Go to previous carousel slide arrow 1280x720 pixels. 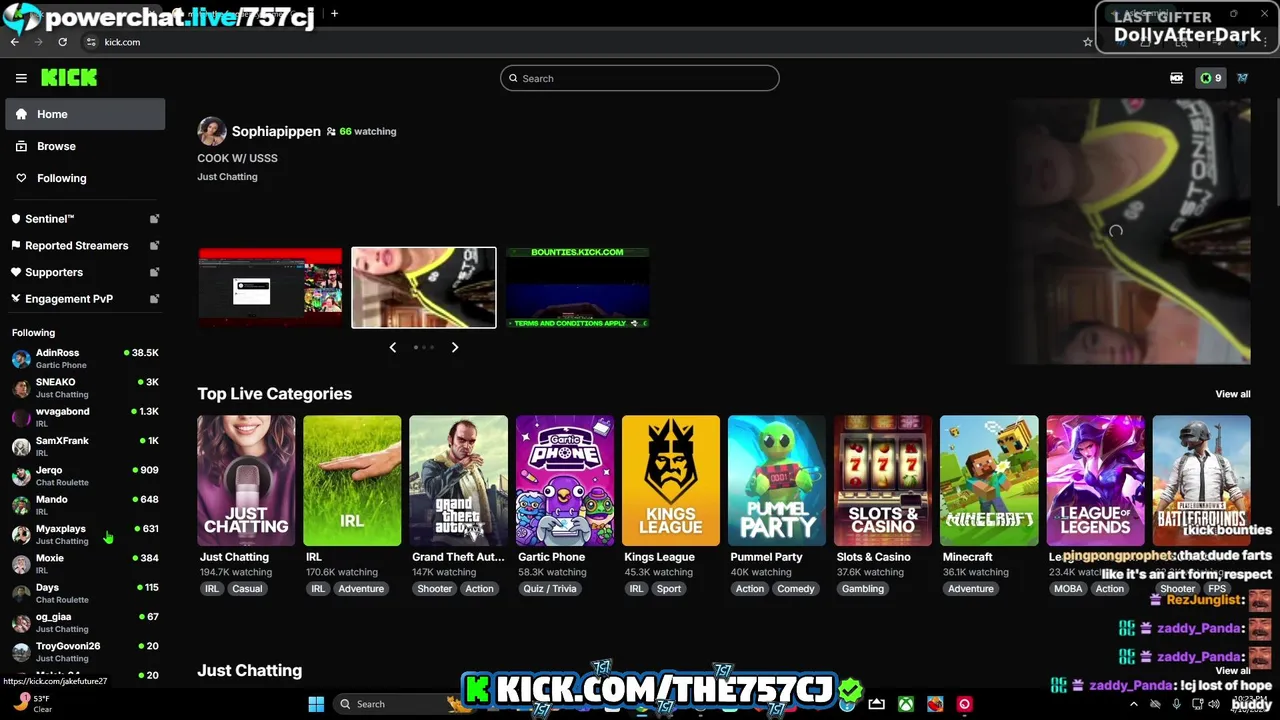click(393, 347)
